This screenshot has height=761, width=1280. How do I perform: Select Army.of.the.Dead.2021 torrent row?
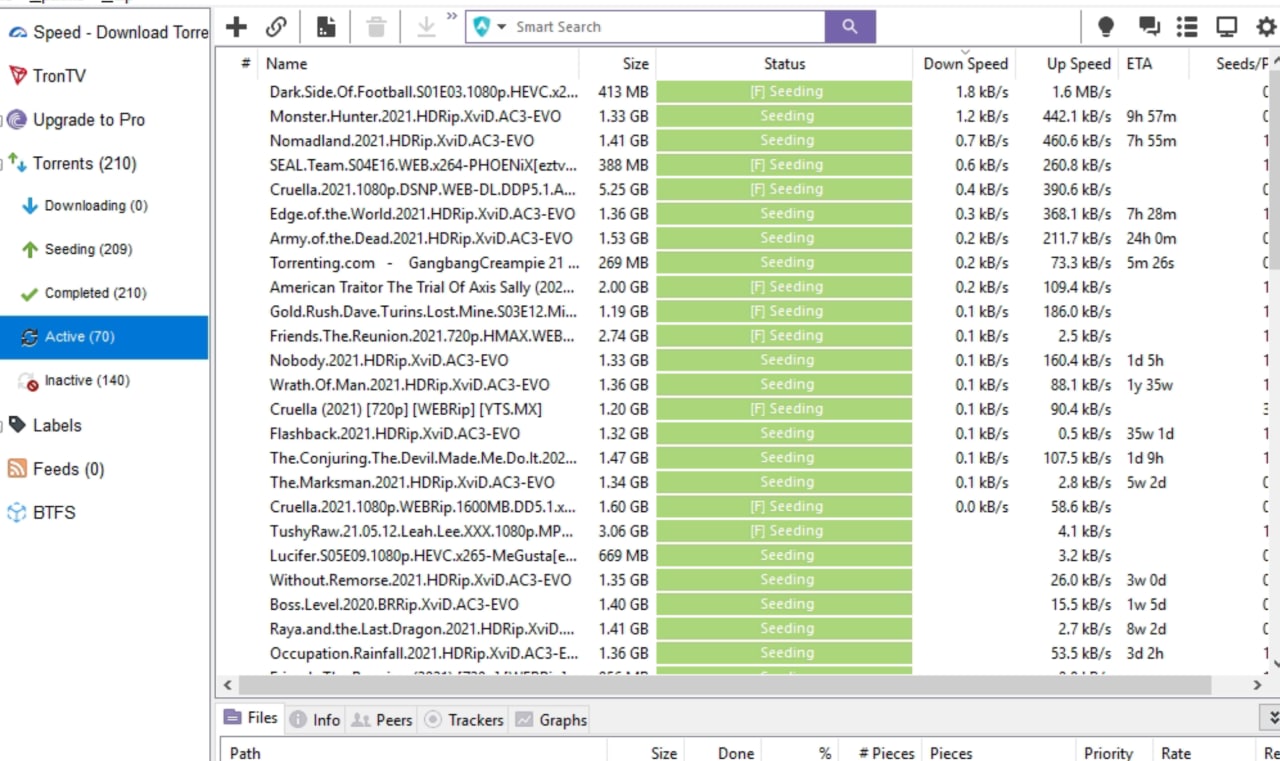(x=743, y=238)
